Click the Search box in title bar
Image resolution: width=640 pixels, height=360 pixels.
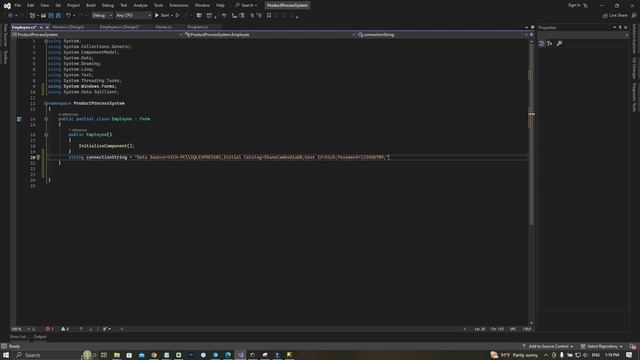[x=247, y=5]
